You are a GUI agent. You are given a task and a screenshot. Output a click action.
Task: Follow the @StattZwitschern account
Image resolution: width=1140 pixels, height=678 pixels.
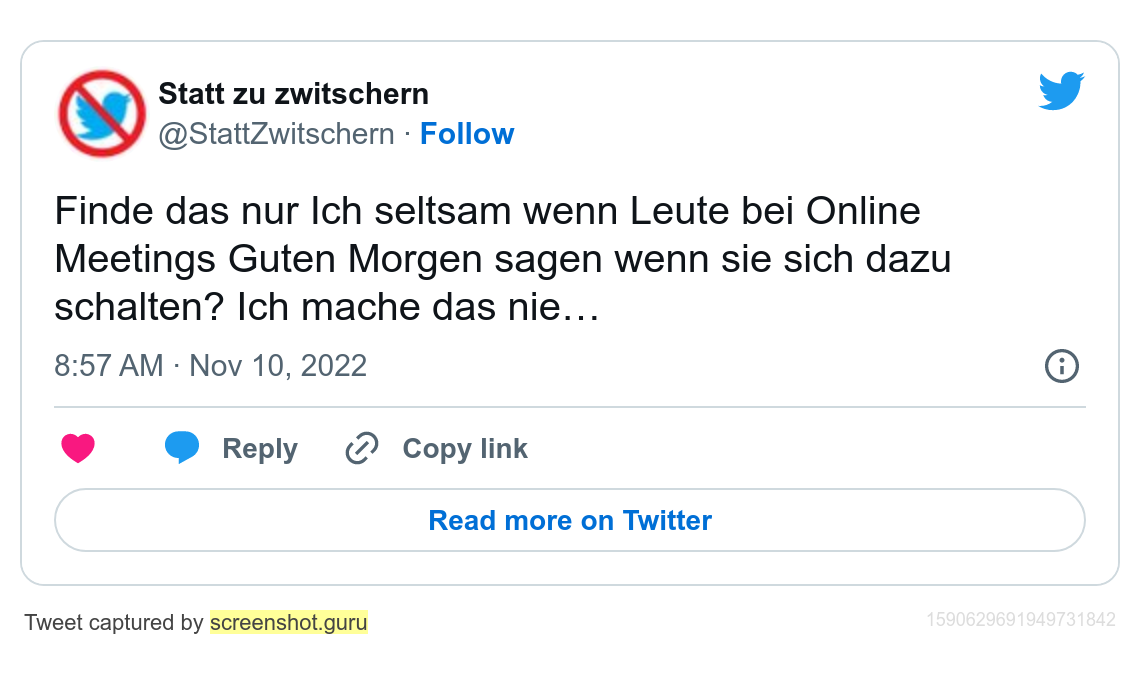[467, 134]
